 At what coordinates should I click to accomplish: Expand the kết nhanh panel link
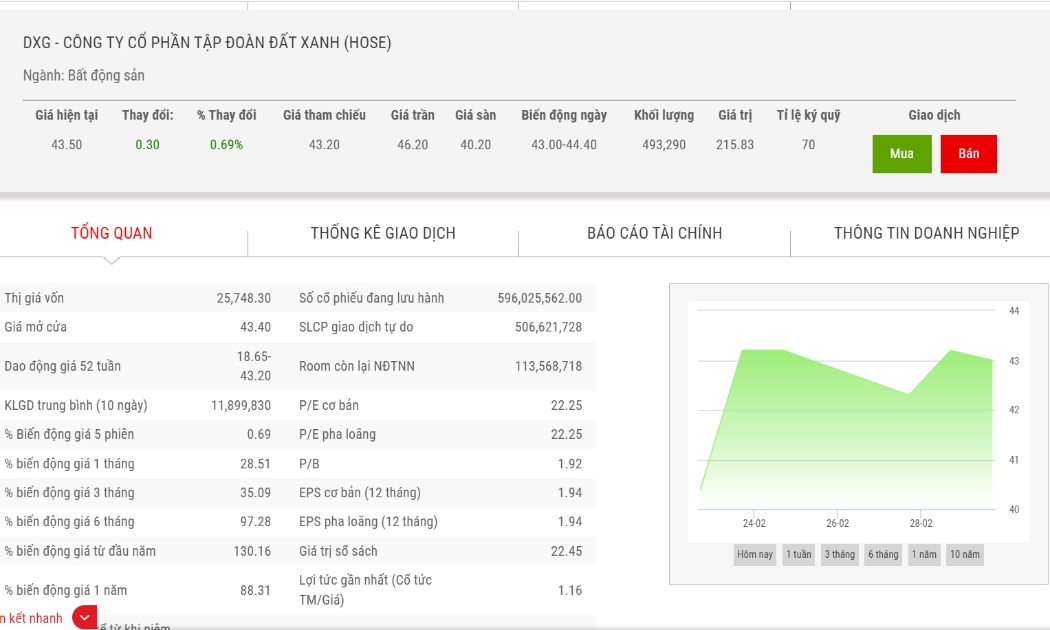point(32,618)
